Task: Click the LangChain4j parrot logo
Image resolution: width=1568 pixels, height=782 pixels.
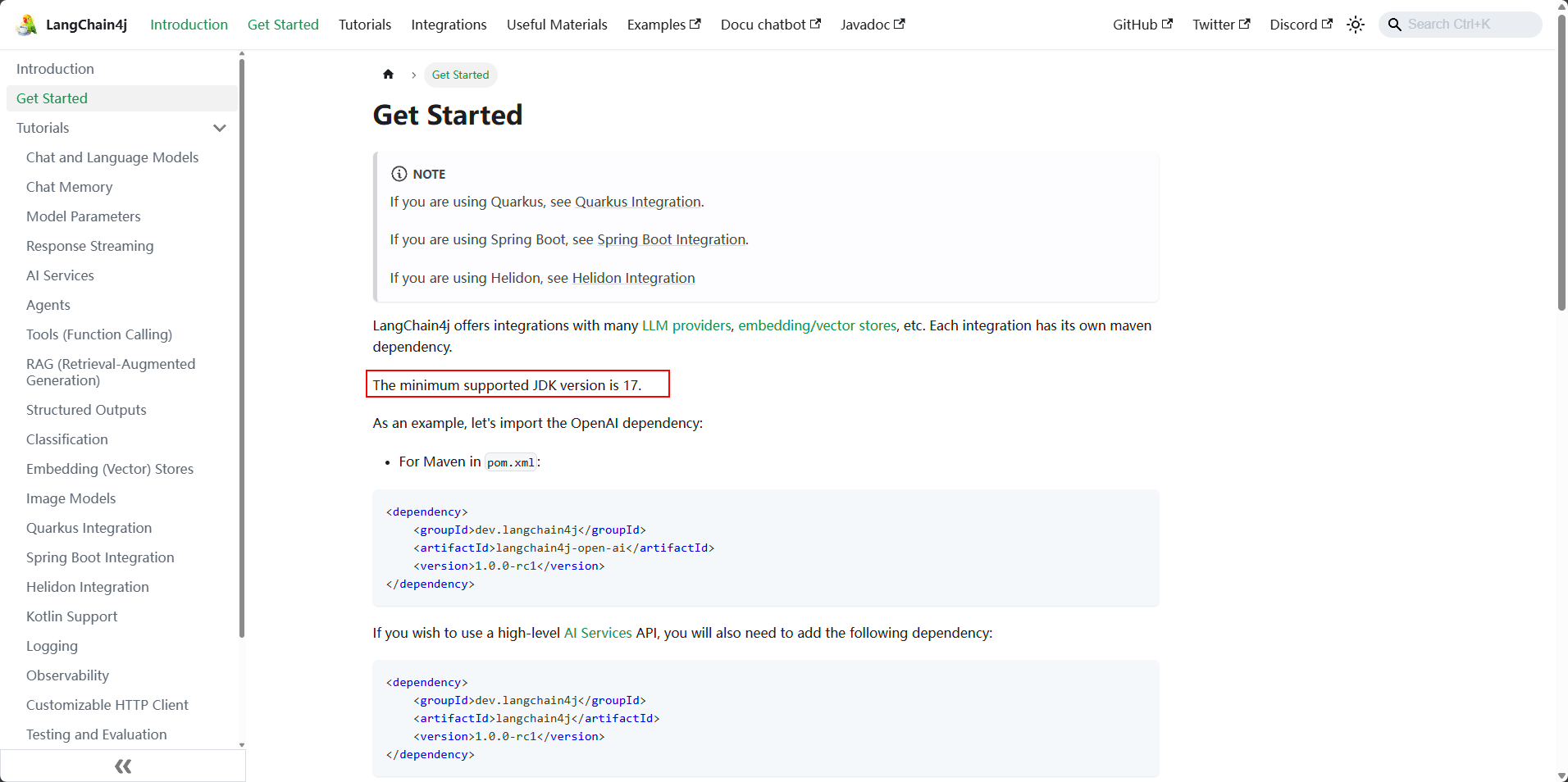Action: (x=26, y=25)
